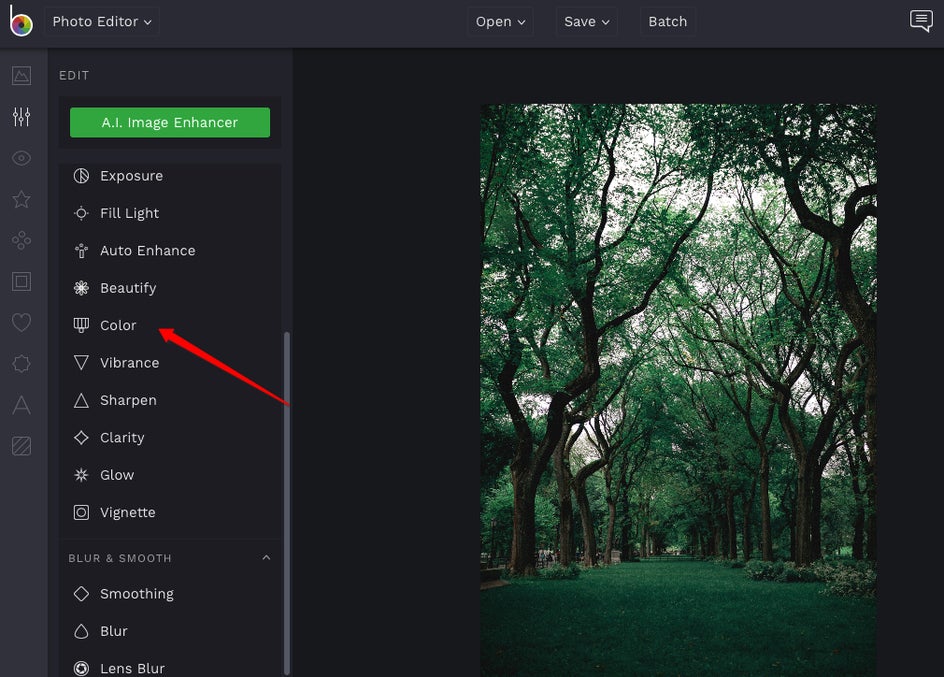Image resolution: width=944 pixels, height=677 pixels.
Task: Click the A.I. Image Enhancer button
Action: (170, 122)
